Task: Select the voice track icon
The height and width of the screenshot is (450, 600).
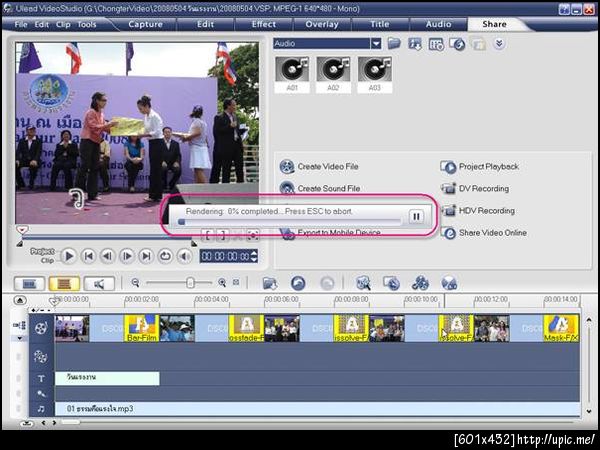Action: [x=41, y=393]
